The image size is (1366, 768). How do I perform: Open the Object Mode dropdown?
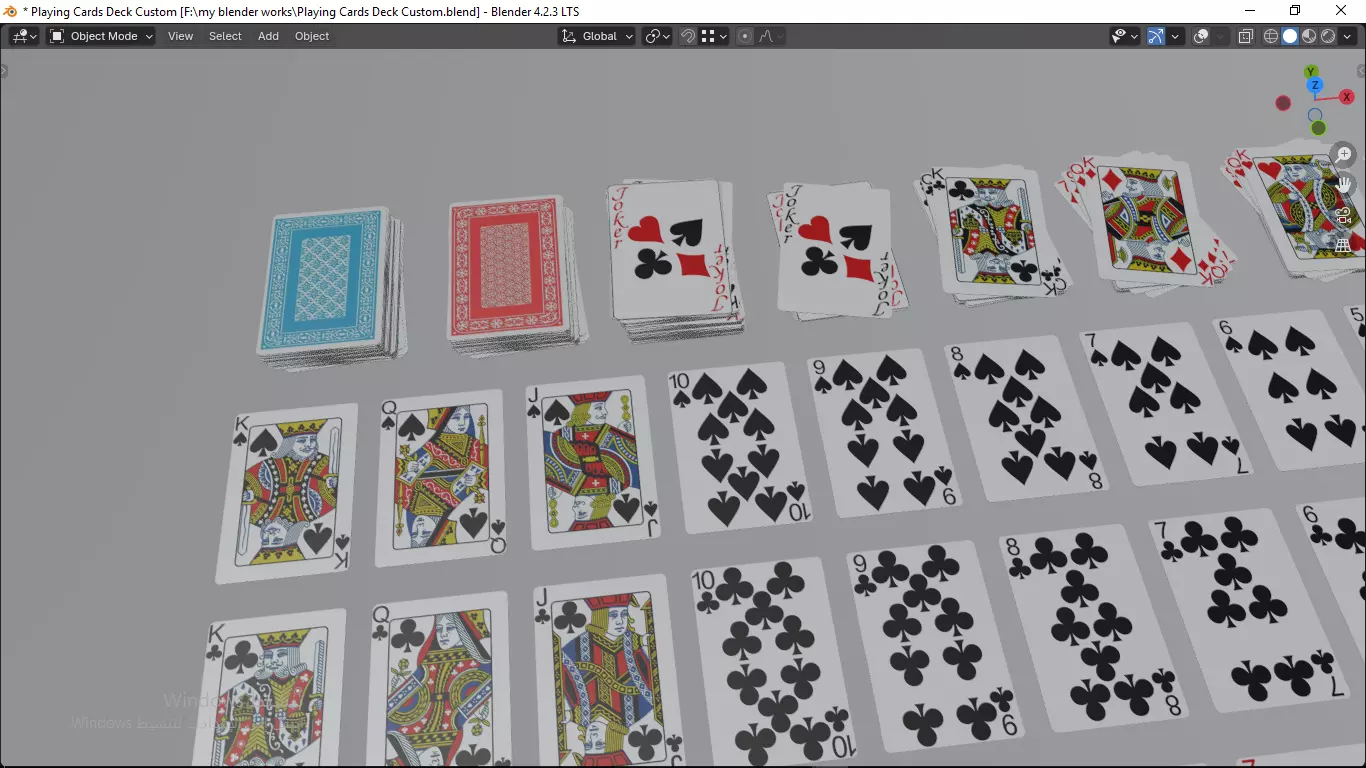pyautogui.click(x=101, y=36)
